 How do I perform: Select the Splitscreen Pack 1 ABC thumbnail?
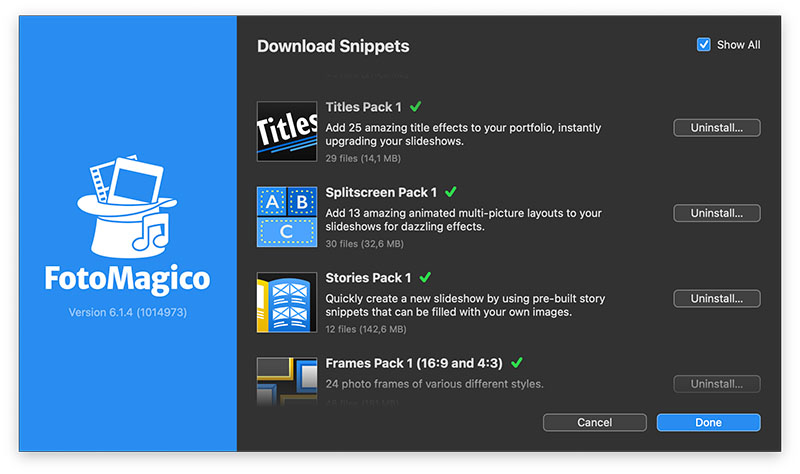click(287, 217)
